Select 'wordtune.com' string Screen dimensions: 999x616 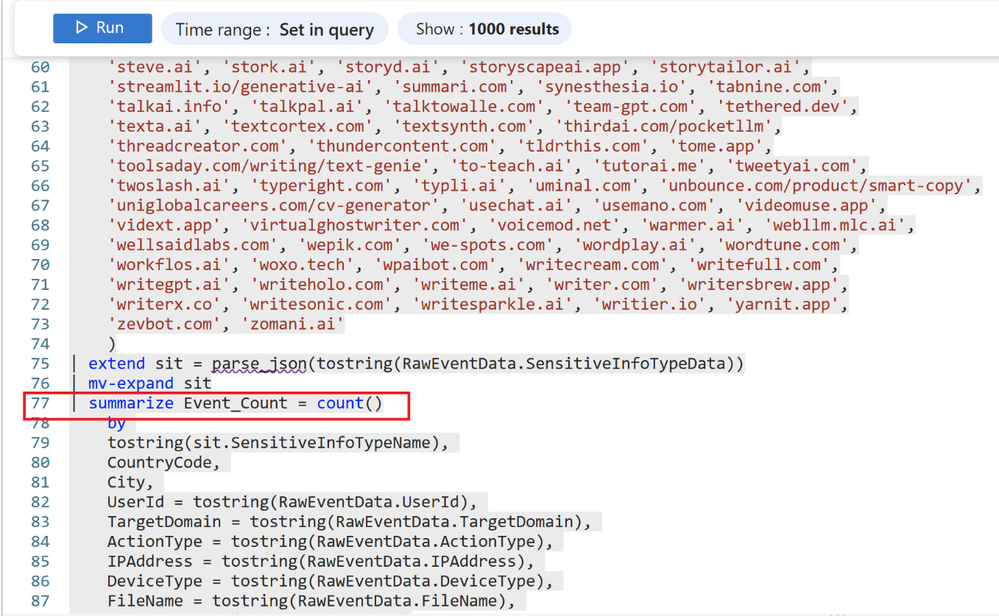[x=782, y=245]
